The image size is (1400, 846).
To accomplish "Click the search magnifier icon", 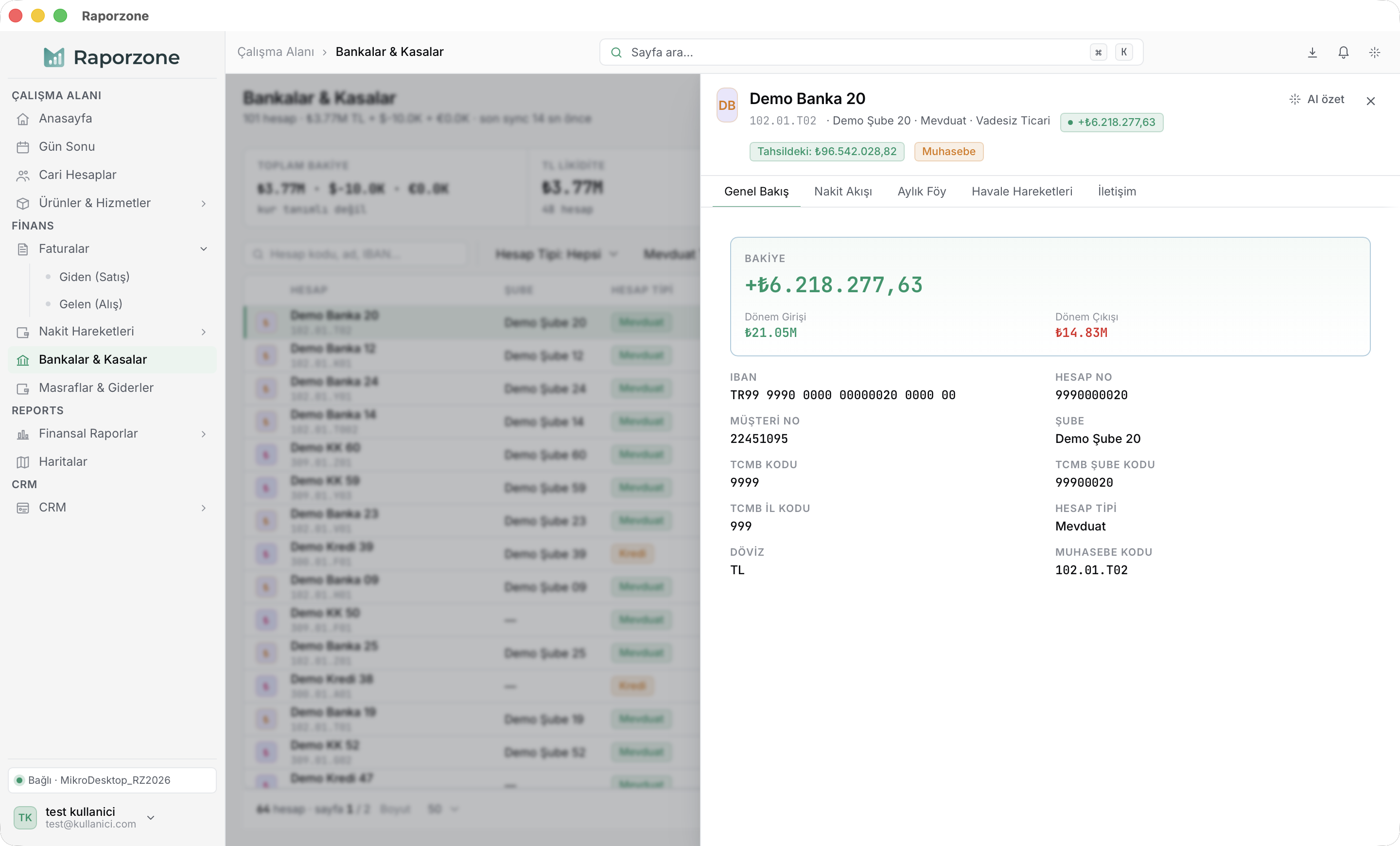I will 616,53.
